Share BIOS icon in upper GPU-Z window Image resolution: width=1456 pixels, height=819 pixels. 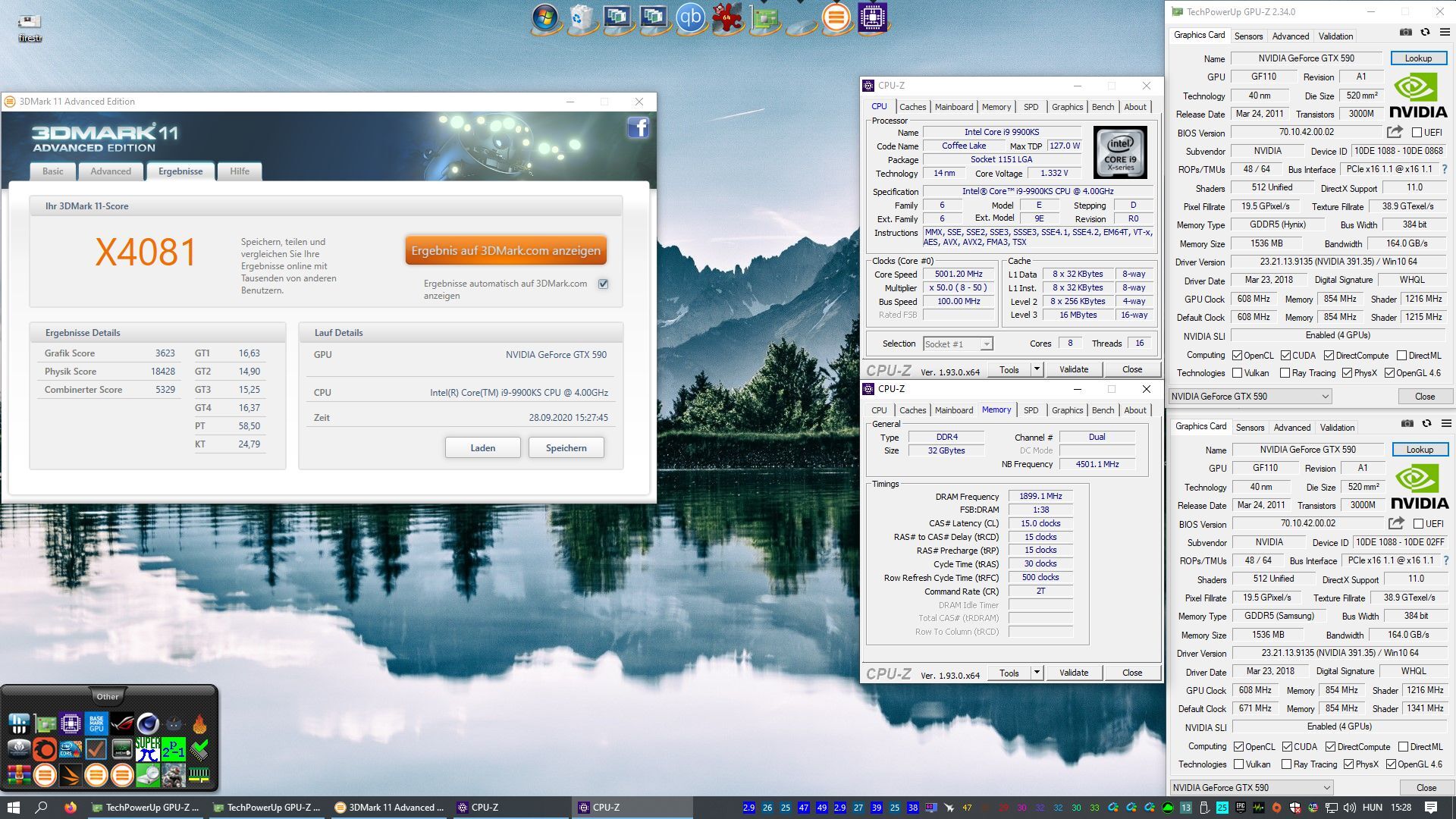1395,132
